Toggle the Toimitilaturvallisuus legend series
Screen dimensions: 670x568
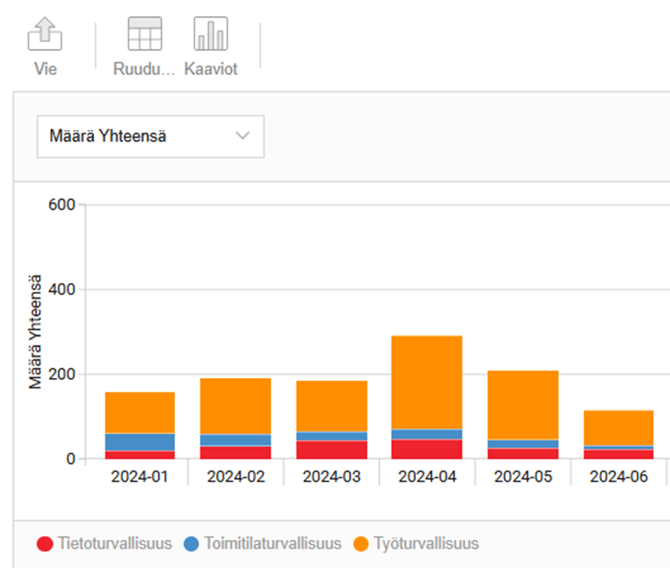click(x=262, y=544)
